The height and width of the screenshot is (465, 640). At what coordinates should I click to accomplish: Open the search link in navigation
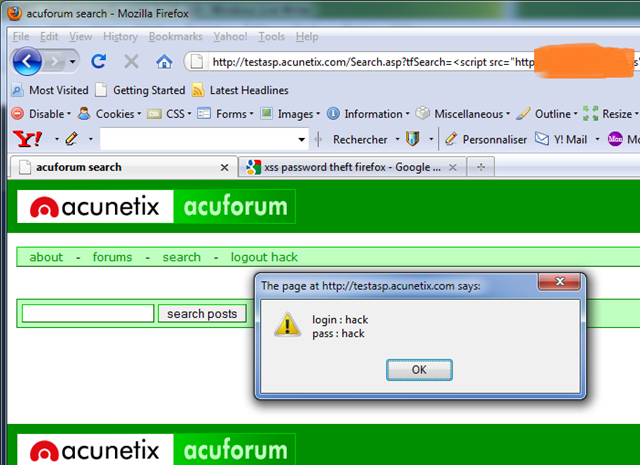coord(182,257)
